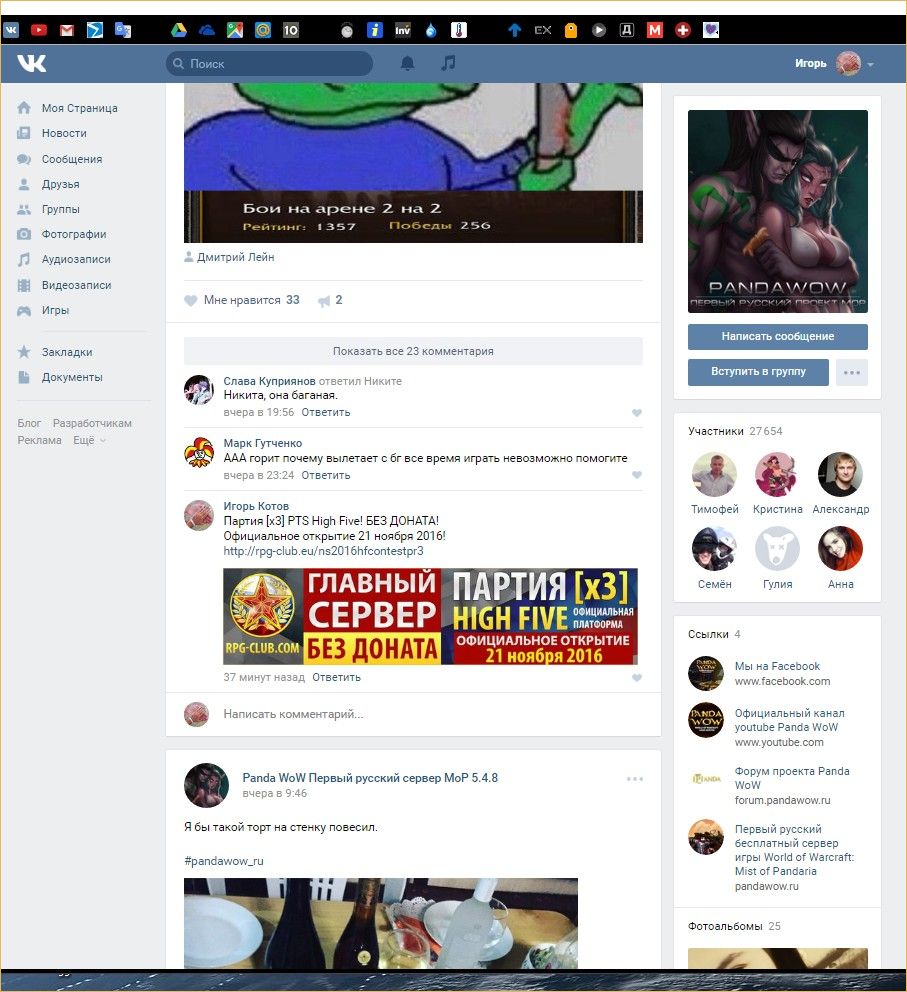Open the YouTube bookmark icon
Image resolution: width=907 pixels, height=992 pixels.
click(x=39, y=30)
